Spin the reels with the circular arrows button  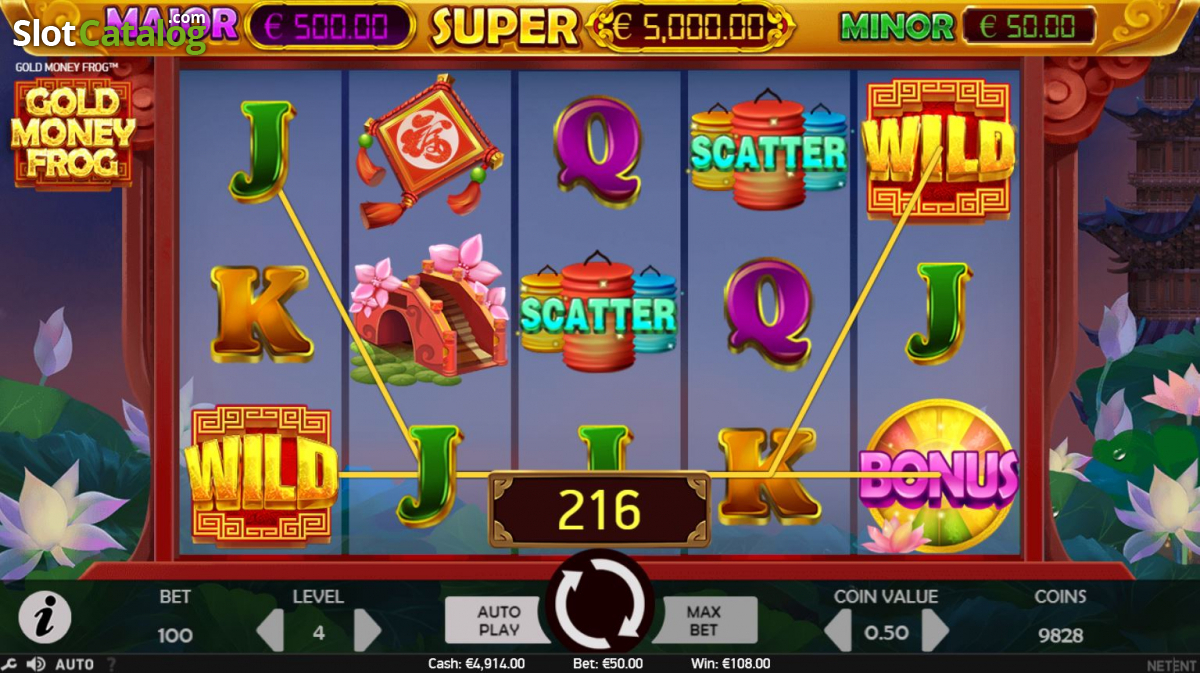[600, 606]
